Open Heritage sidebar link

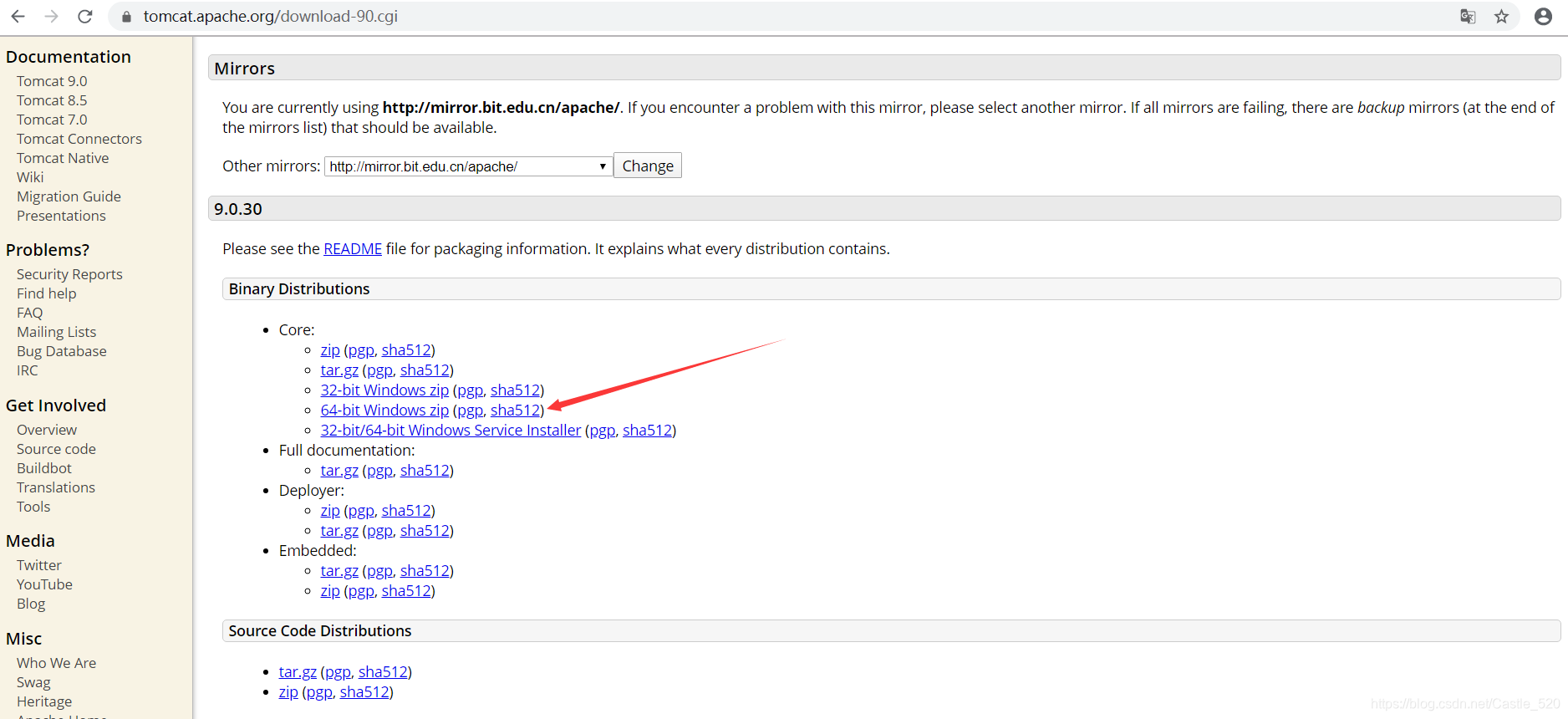click(44, 701)
